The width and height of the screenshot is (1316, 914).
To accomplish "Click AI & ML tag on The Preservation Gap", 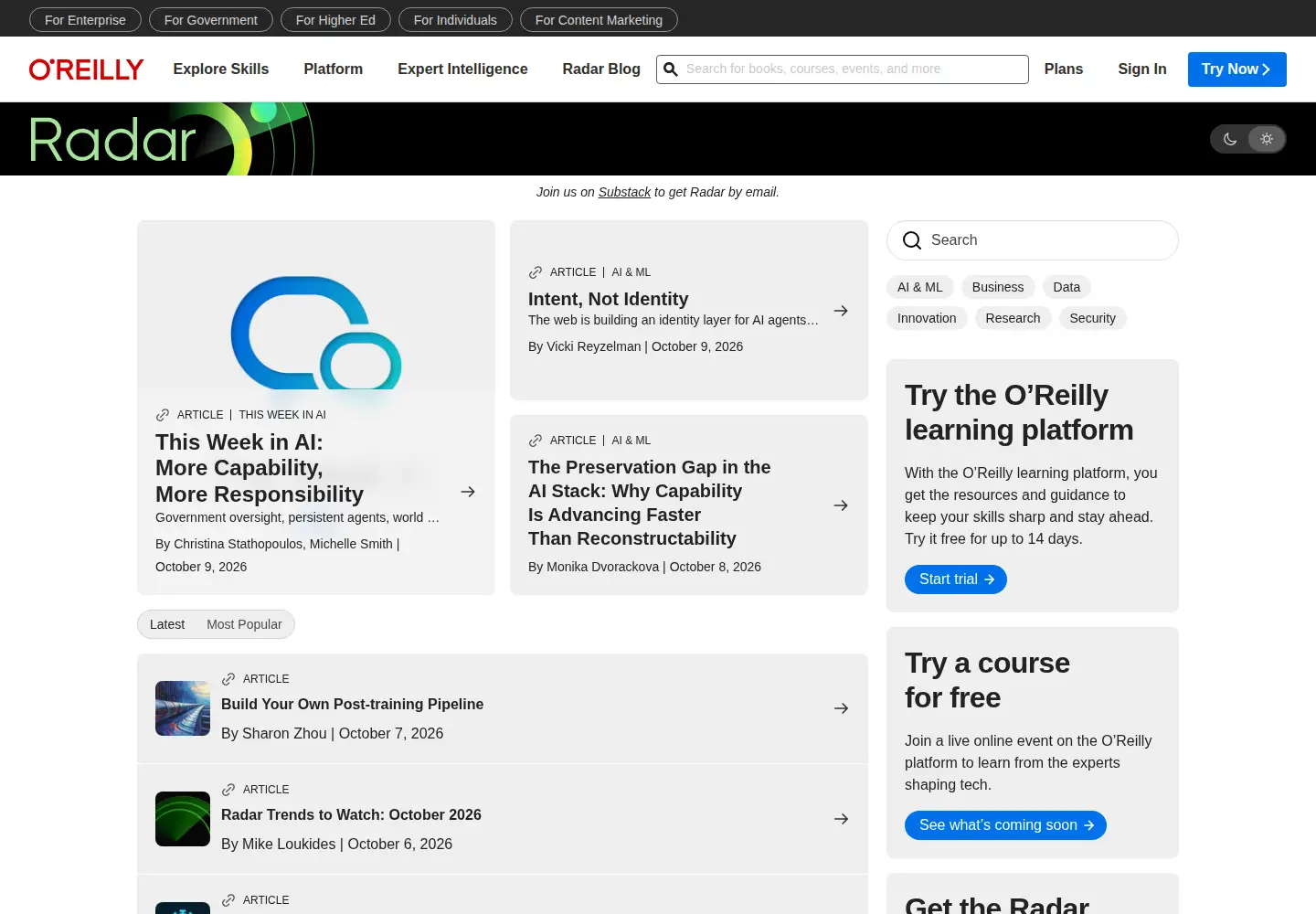I will click(631, 441).
